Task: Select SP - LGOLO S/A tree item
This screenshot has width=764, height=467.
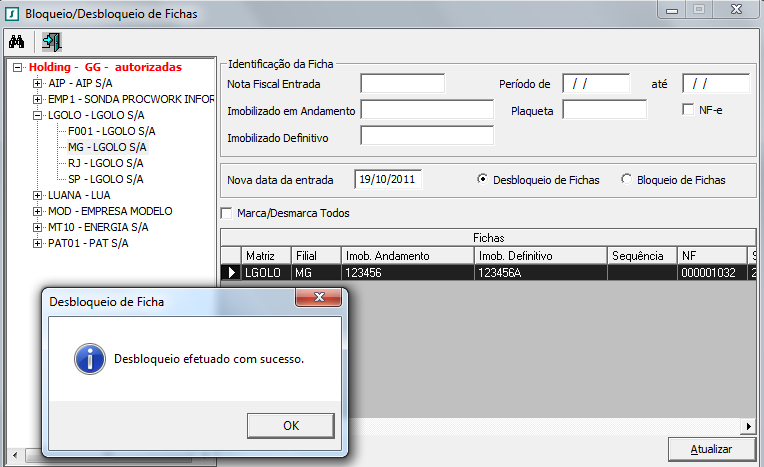Action: [106, 179]
